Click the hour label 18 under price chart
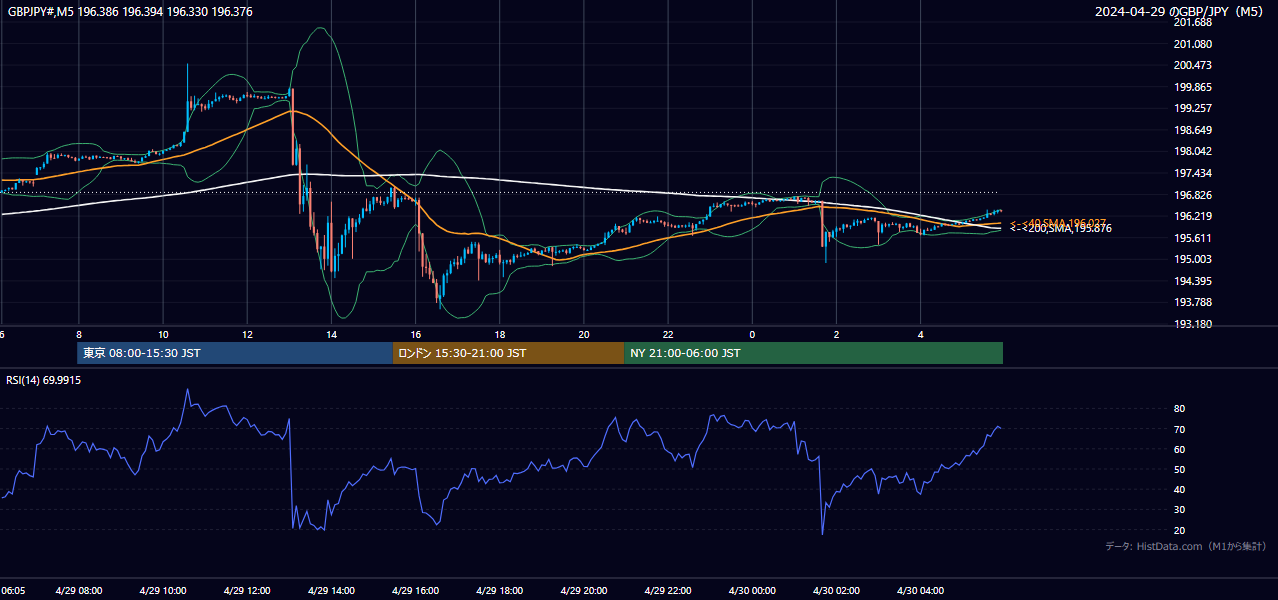 (x=499, y=335)
